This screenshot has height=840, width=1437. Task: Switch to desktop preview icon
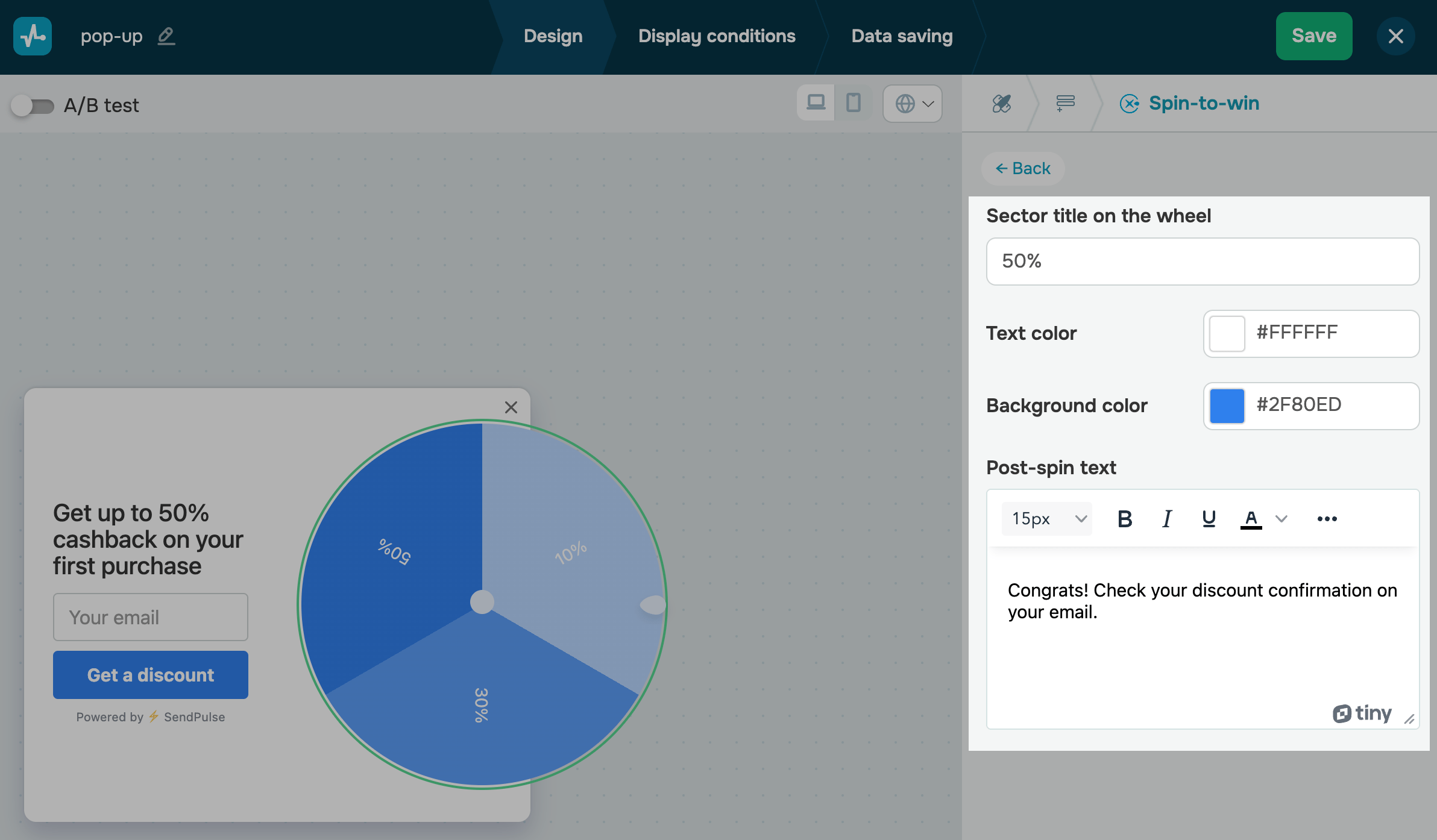click(x=816, y=103)
